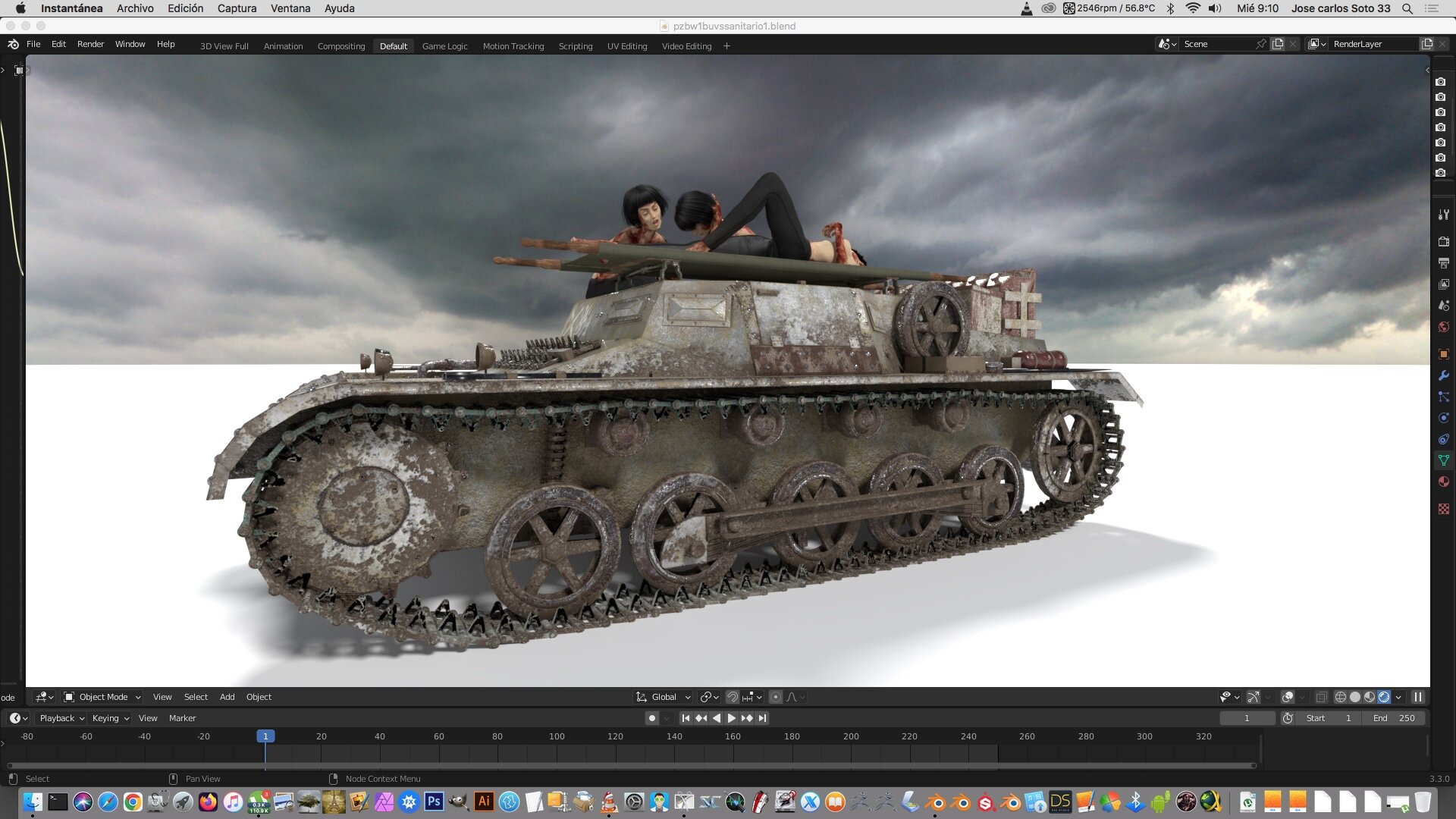This screenshot has height=819, width=1456.
Task: Switch to the Compositing workspace tab
Action: point(341,46)
